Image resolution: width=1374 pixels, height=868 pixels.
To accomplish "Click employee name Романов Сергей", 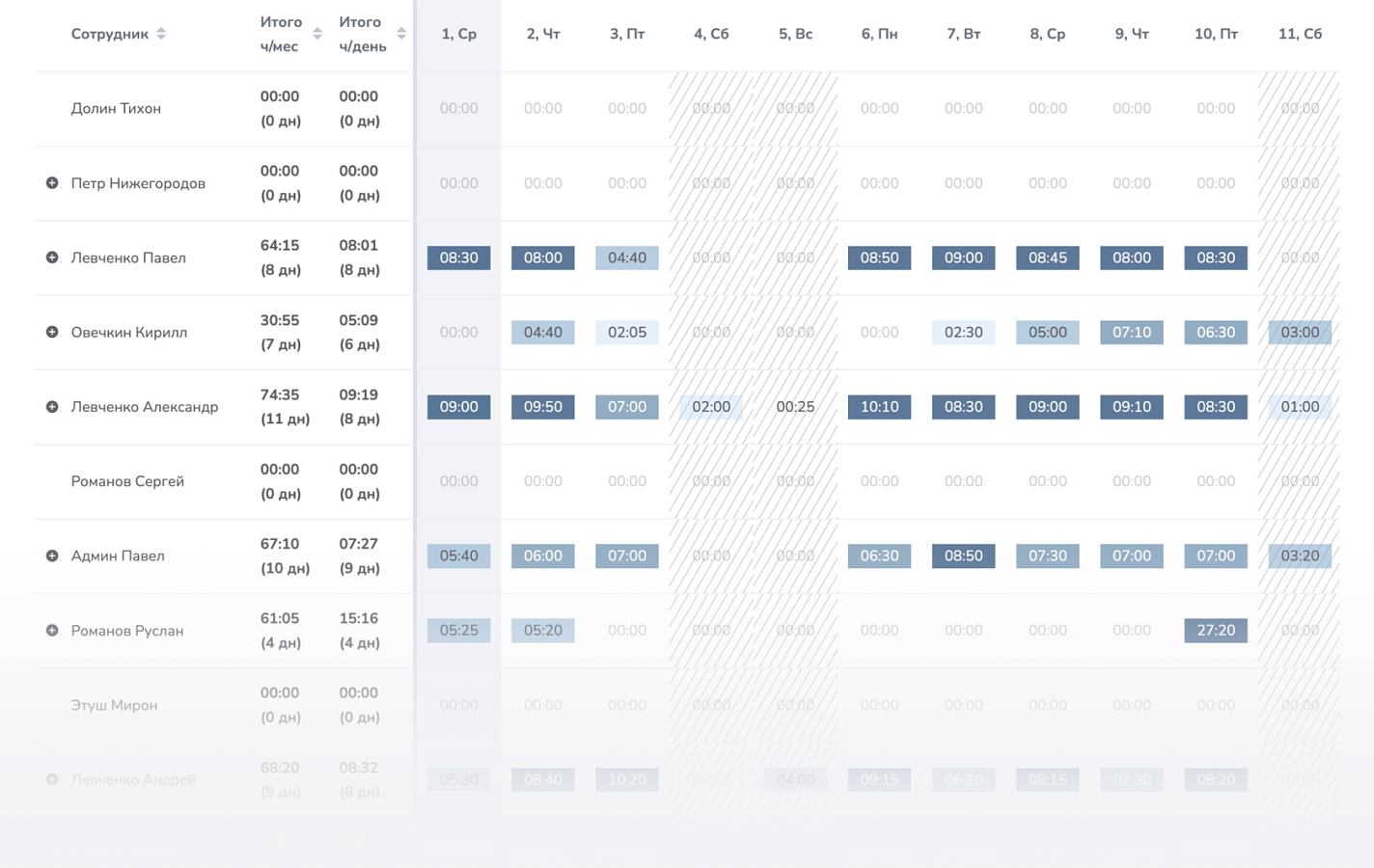I will coord(127,481).
